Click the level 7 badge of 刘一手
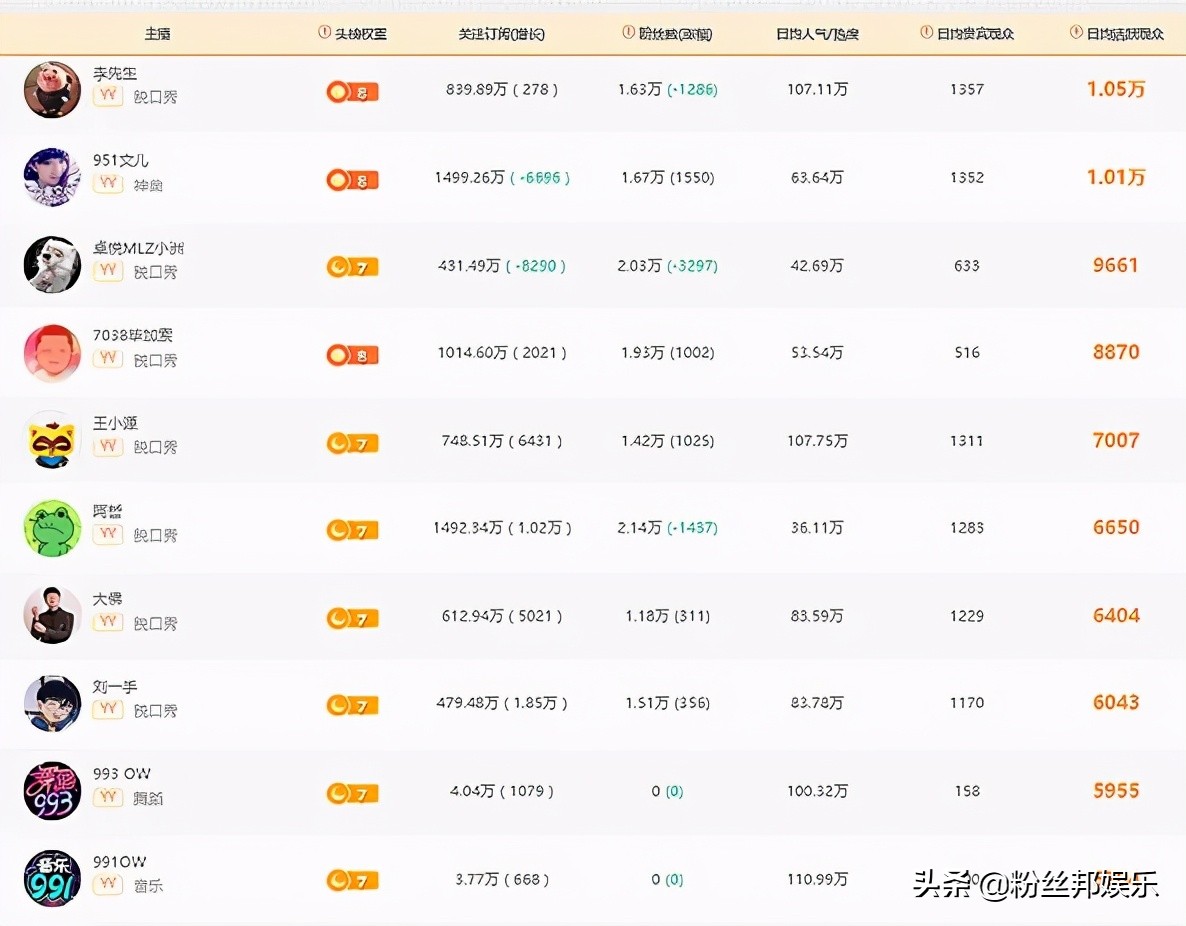This screenshot has height=926, width=1186. 351,704
